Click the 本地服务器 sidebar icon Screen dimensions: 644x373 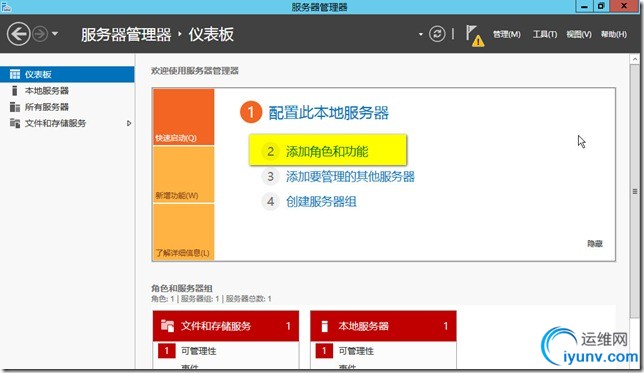click(15, 91)
